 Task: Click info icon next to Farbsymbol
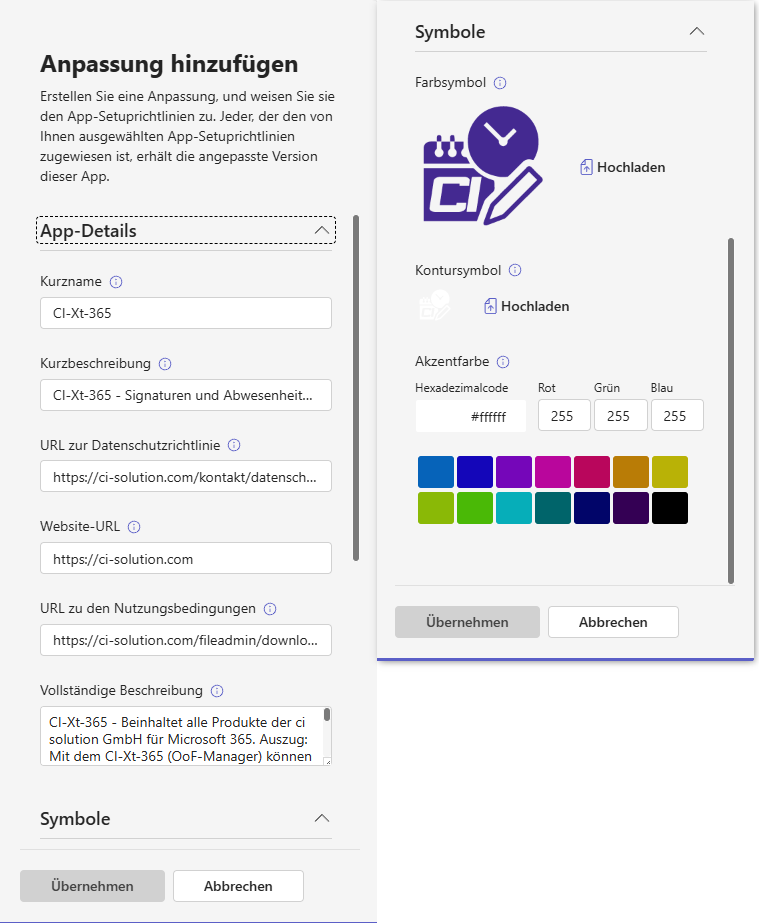[x=500, y=83]
